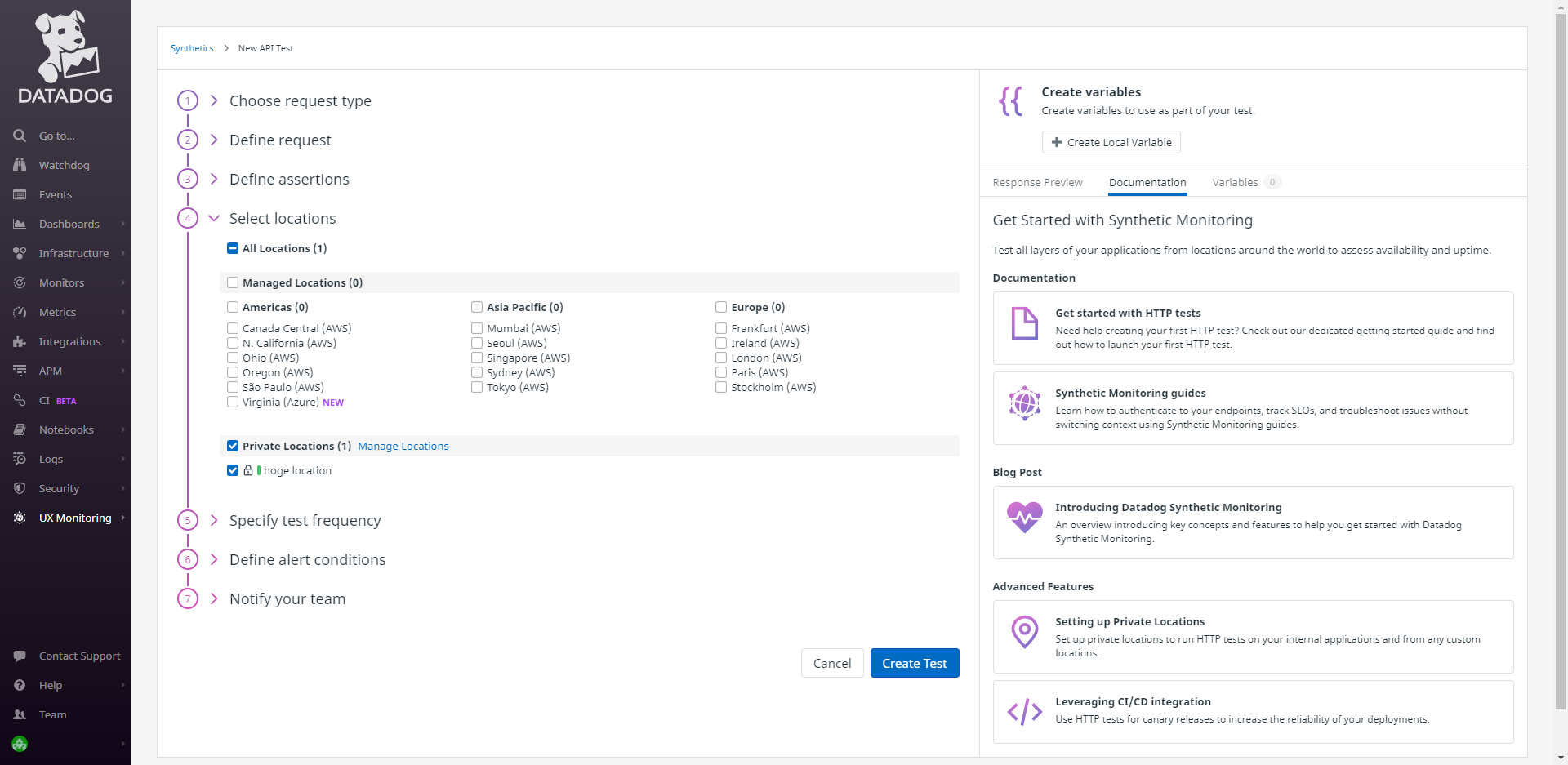Screen dimensions: 1568x765
Task: Check the Managed Locations checkbox
Action: pos(233,282)
